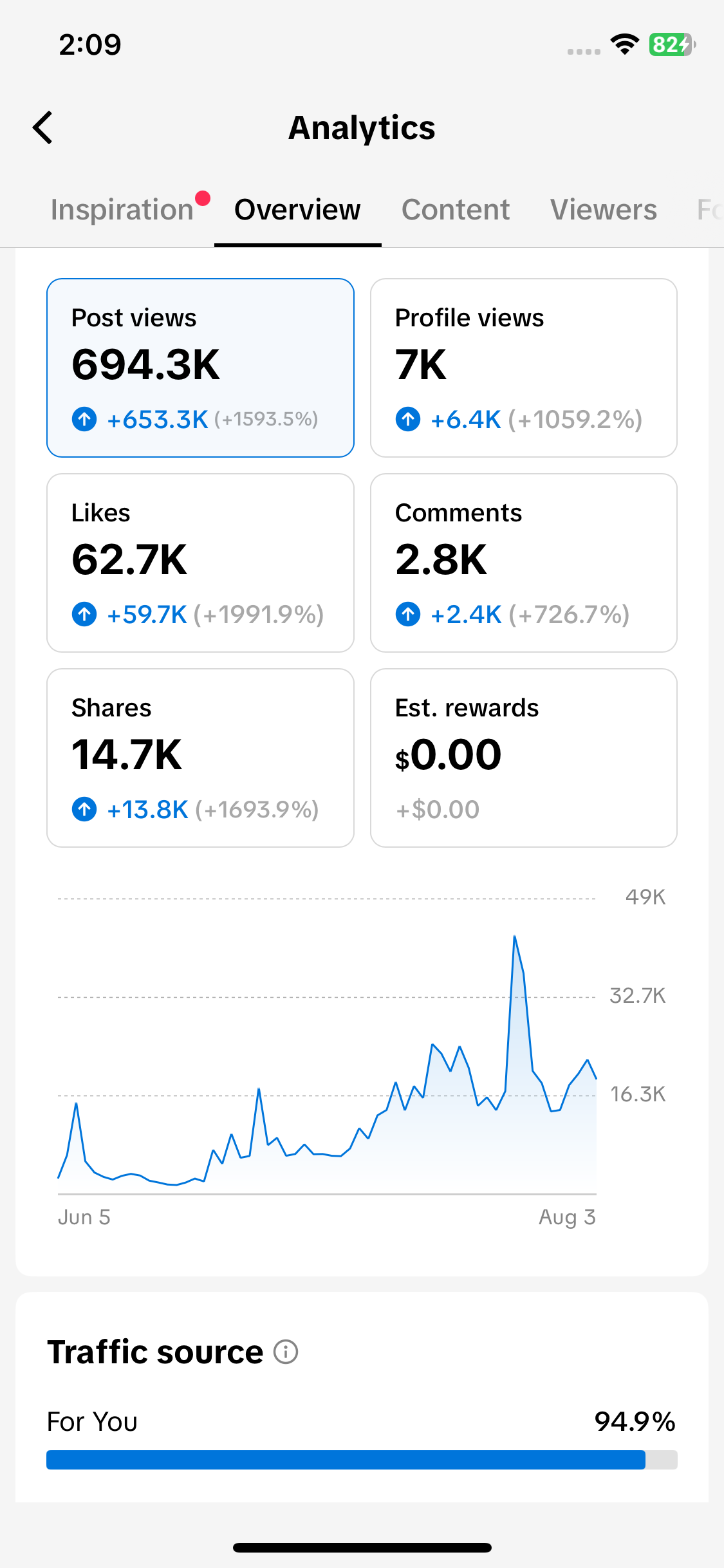Tap the For You traffic progress bar
Image resolution: width=724 pixels, height=1568 pixels.
tap(362, 1459)
